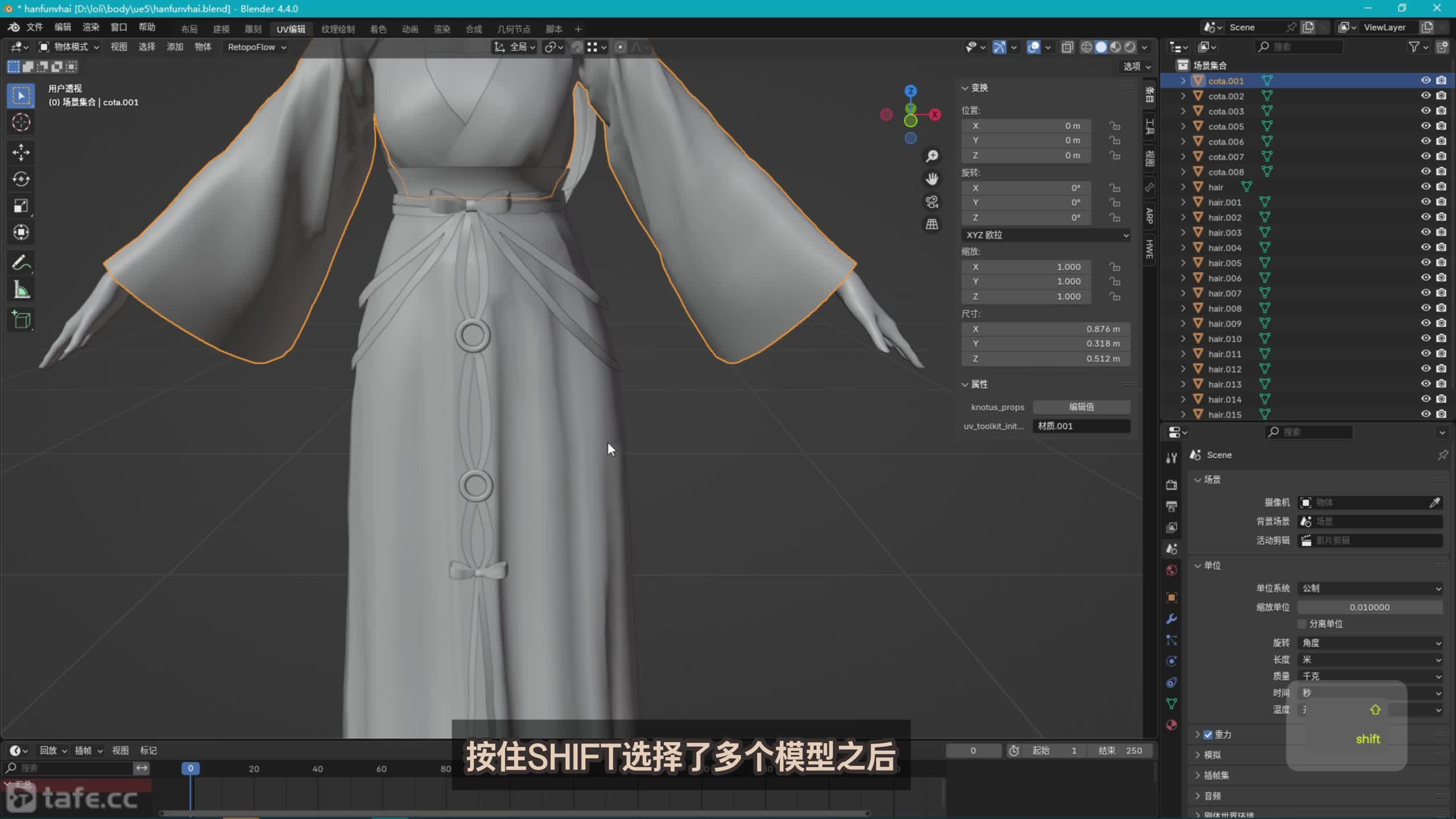
Task: Choose the Measure tool
Action: pyautogui.click(x=21, y=291)
